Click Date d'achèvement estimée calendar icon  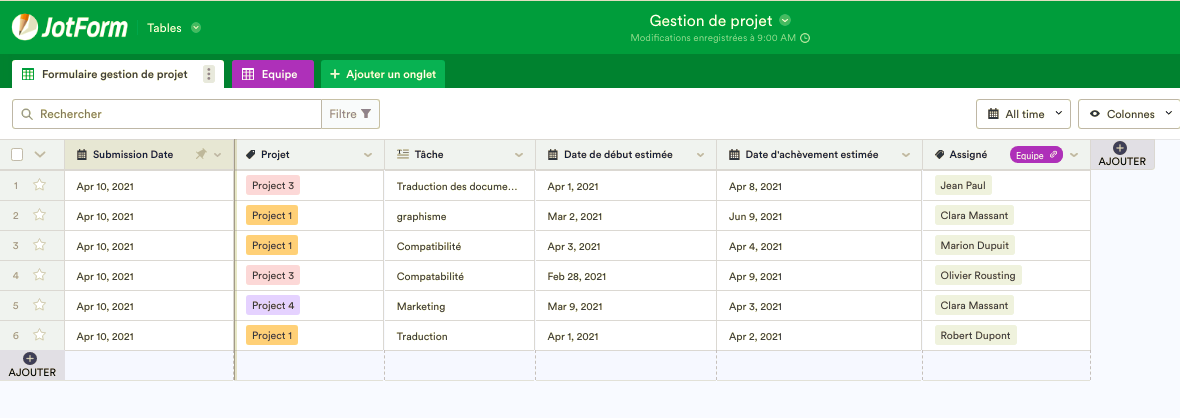tap(734, 154)
